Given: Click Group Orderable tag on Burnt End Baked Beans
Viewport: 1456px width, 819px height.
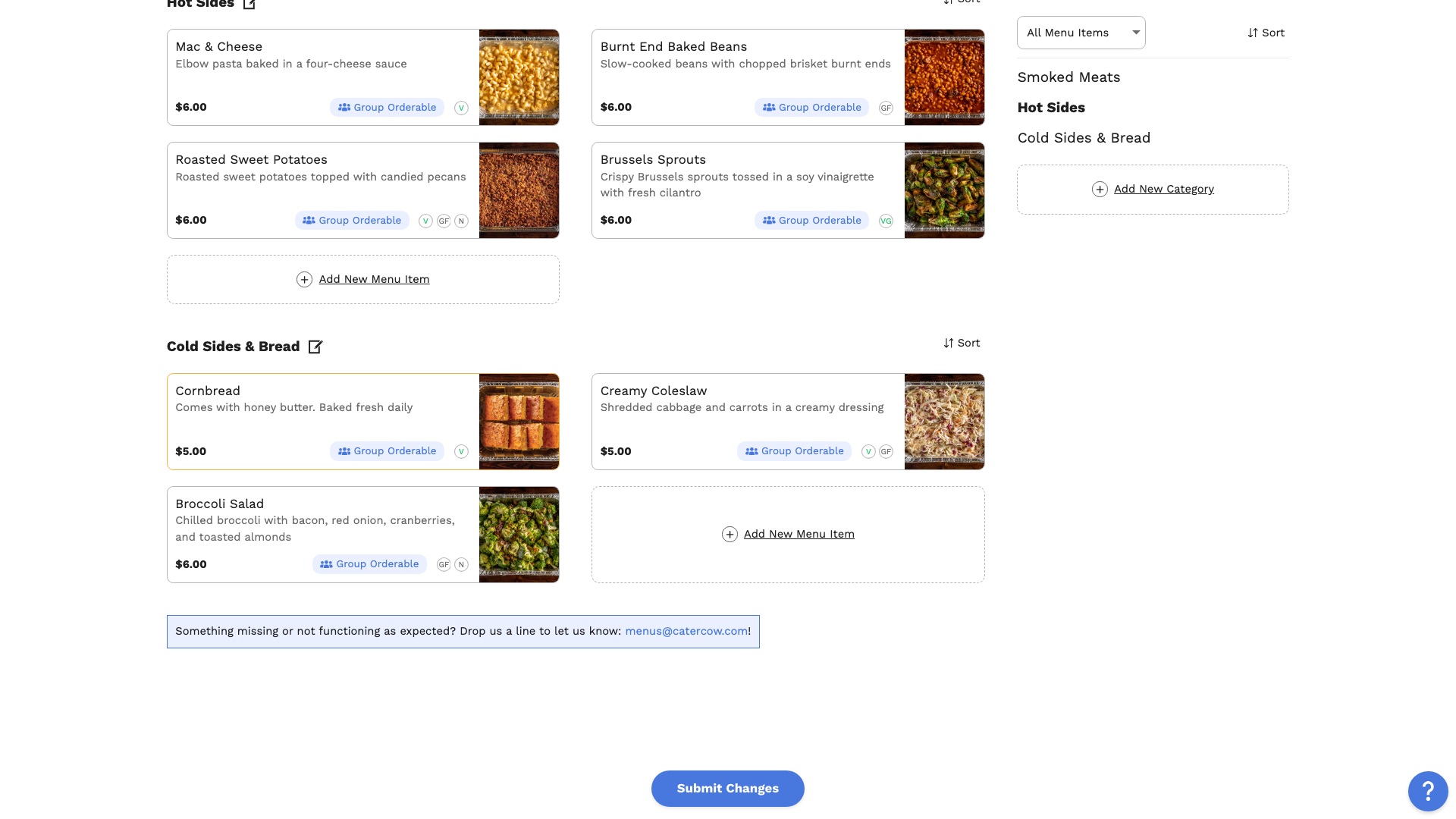Looking at the screenshot, I should [811, 108].
